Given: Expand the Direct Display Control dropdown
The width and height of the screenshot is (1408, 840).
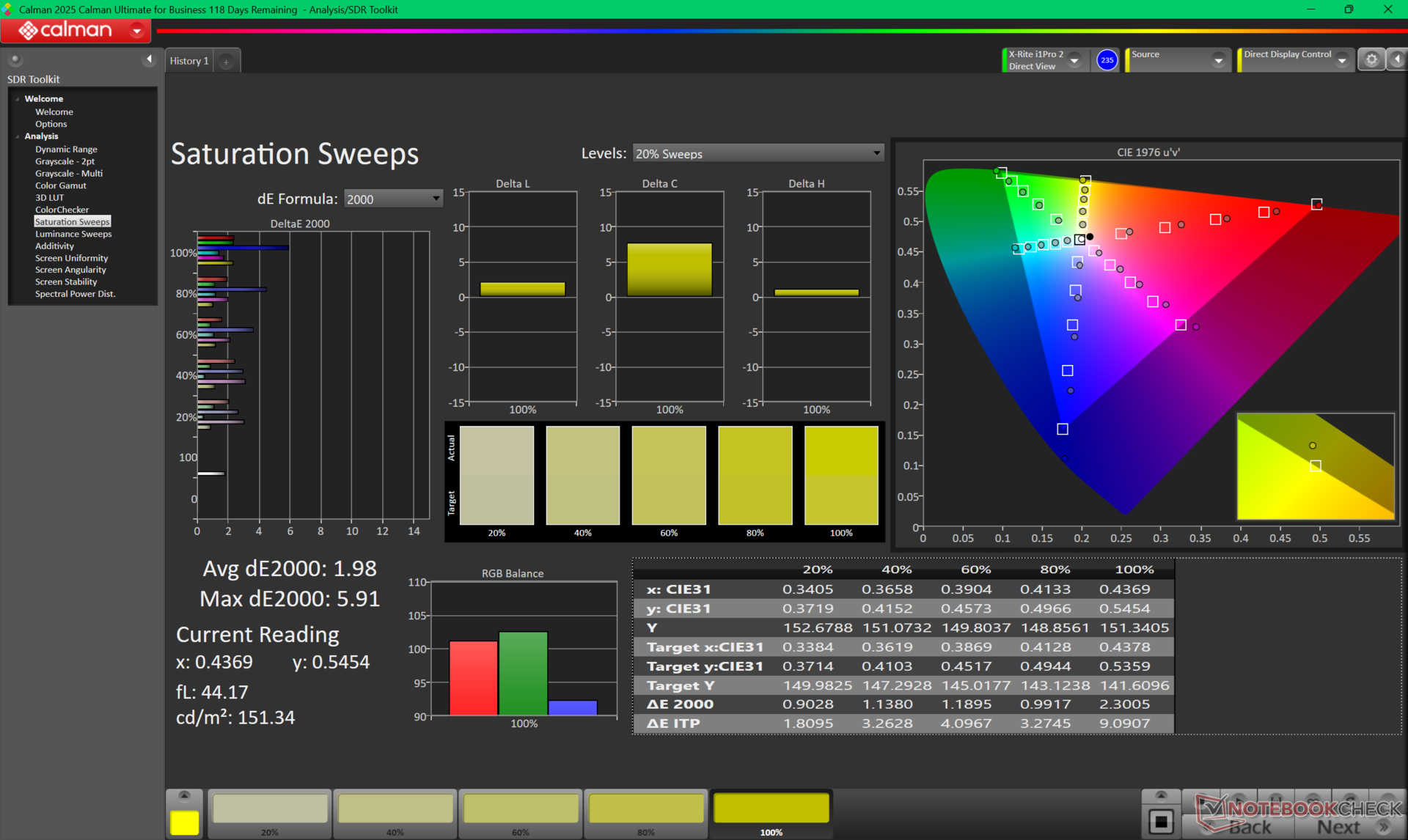Looking at the screenshot, I should tap(1341, 61).
